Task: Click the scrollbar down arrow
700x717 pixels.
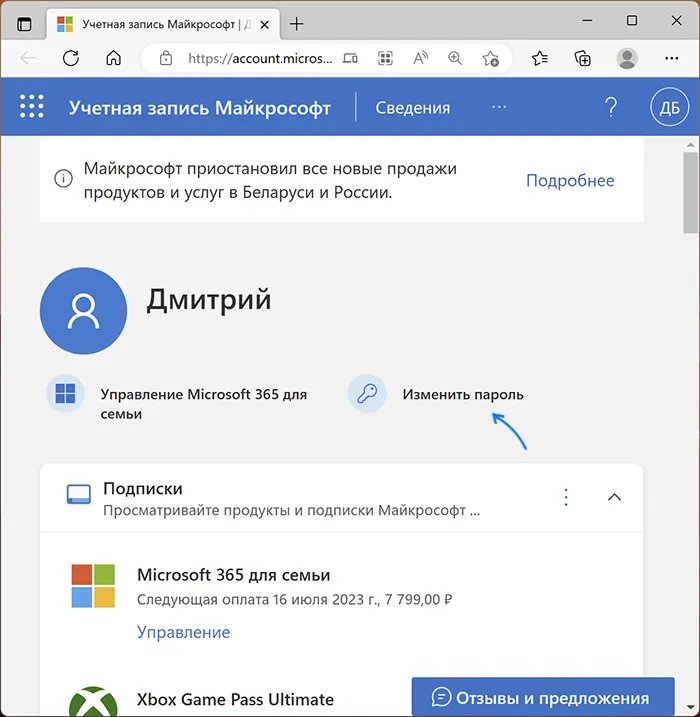Action: tap(690, 708)
